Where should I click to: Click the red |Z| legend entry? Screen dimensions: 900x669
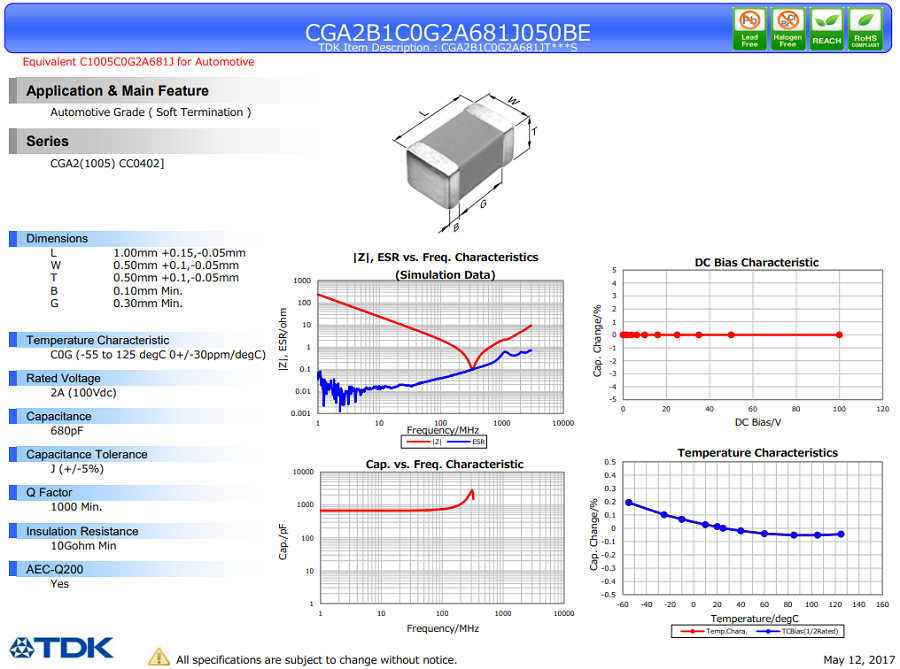pos(423,442)
